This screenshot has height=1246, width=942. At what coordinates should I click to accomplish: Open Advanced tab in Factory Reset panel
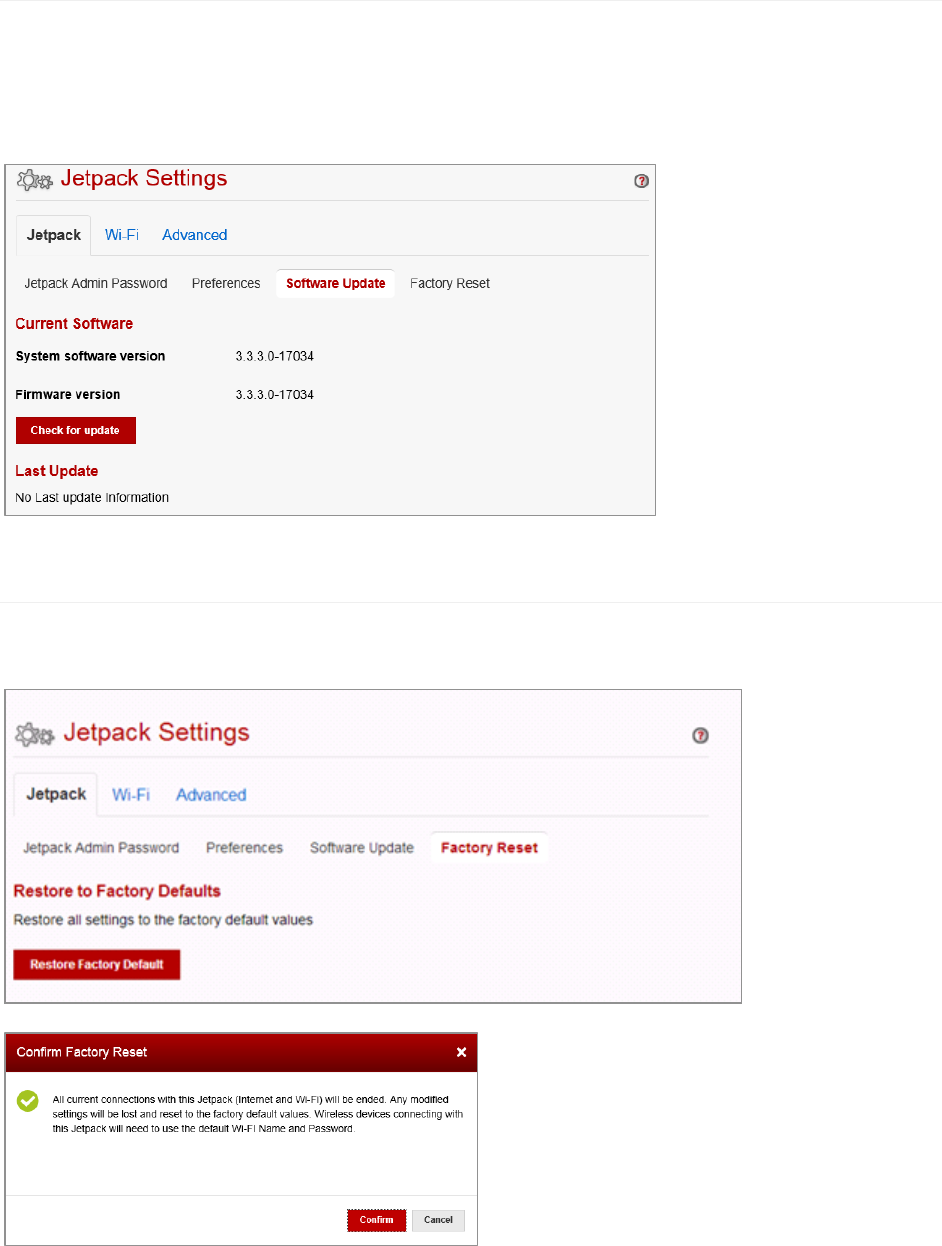211,795
